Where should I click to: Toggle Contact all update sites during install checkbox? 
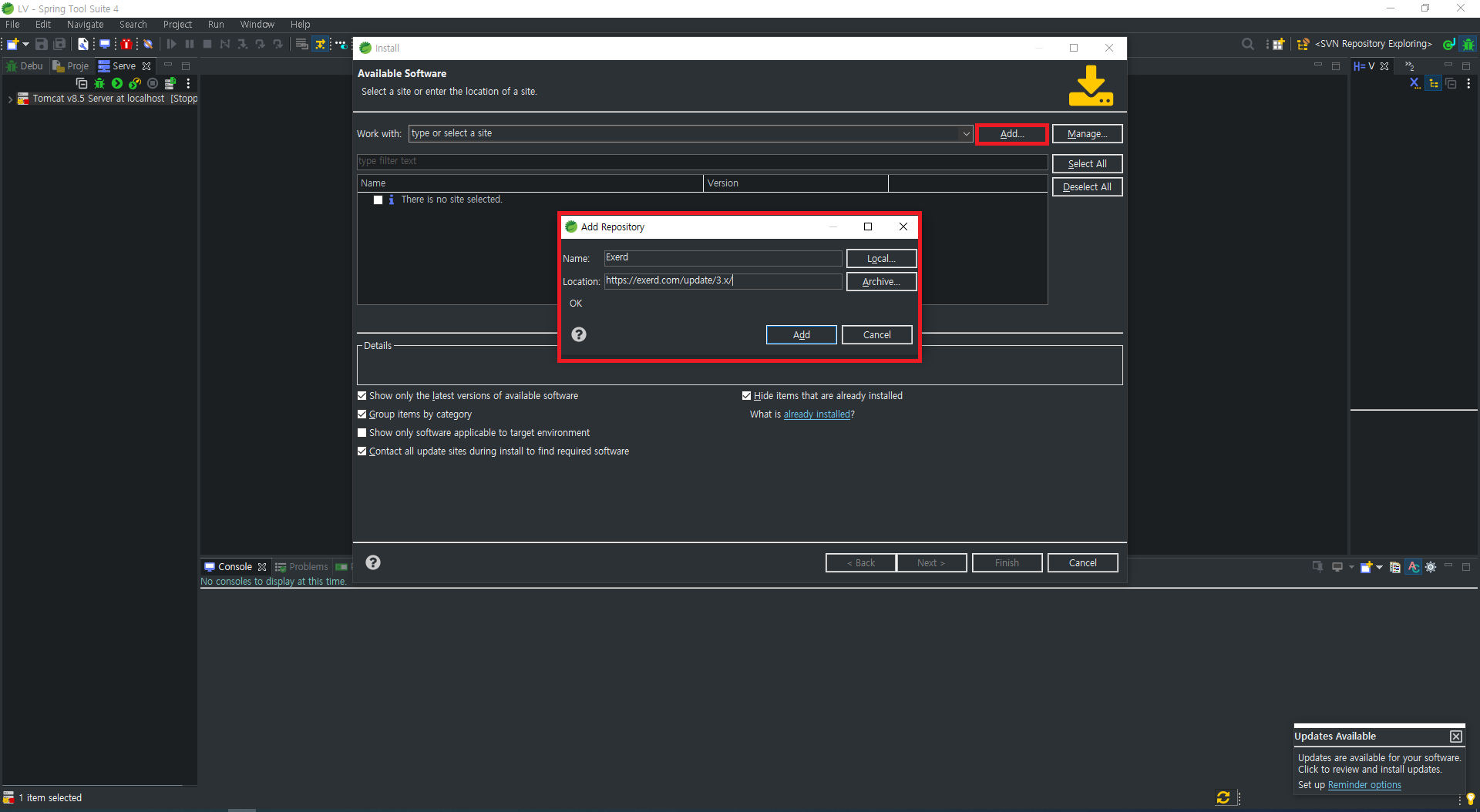point(362,451)
